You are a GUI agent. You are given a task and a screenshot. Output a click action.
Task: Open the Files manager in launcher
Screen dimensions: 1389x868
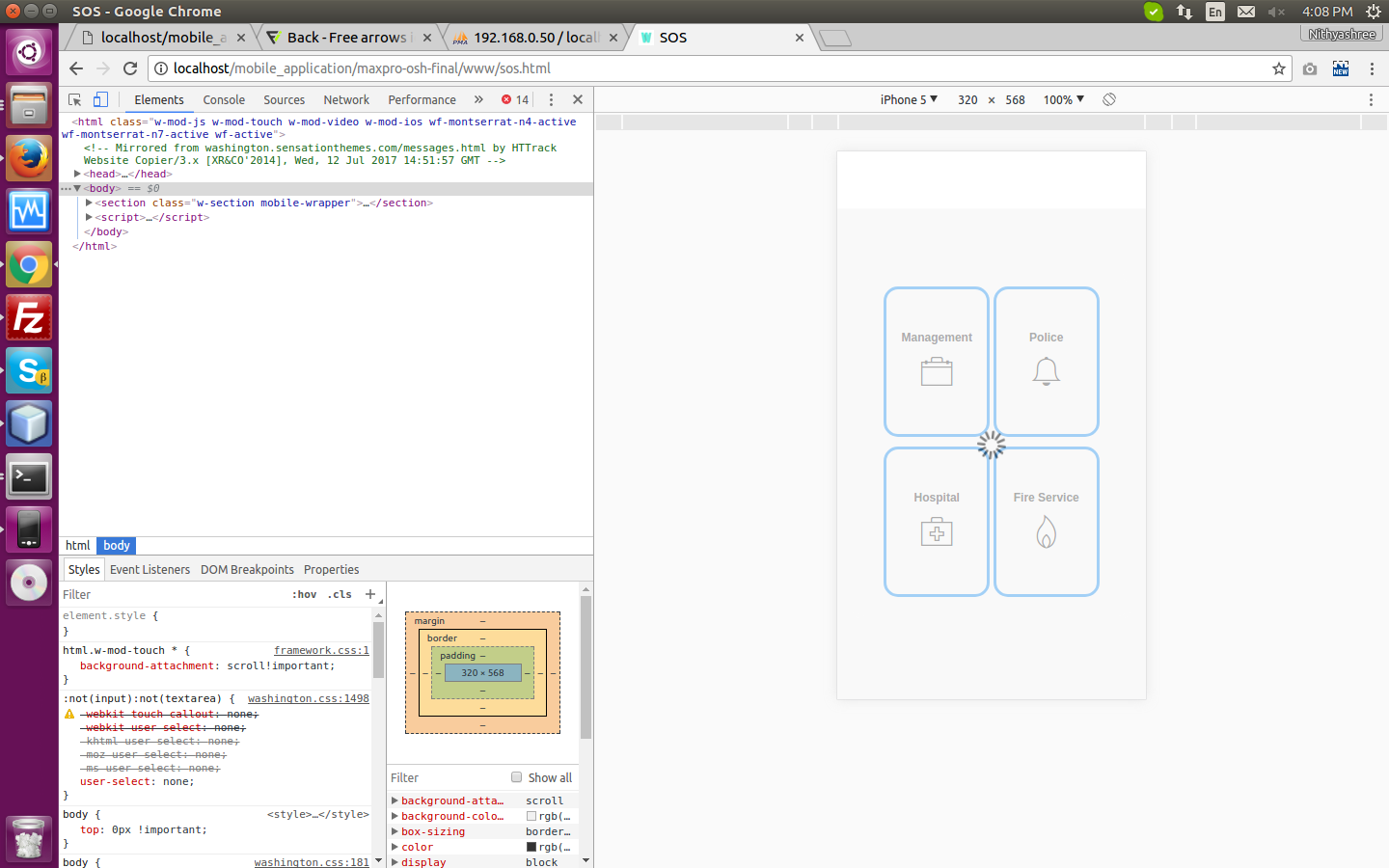click(x=29, y=105)
